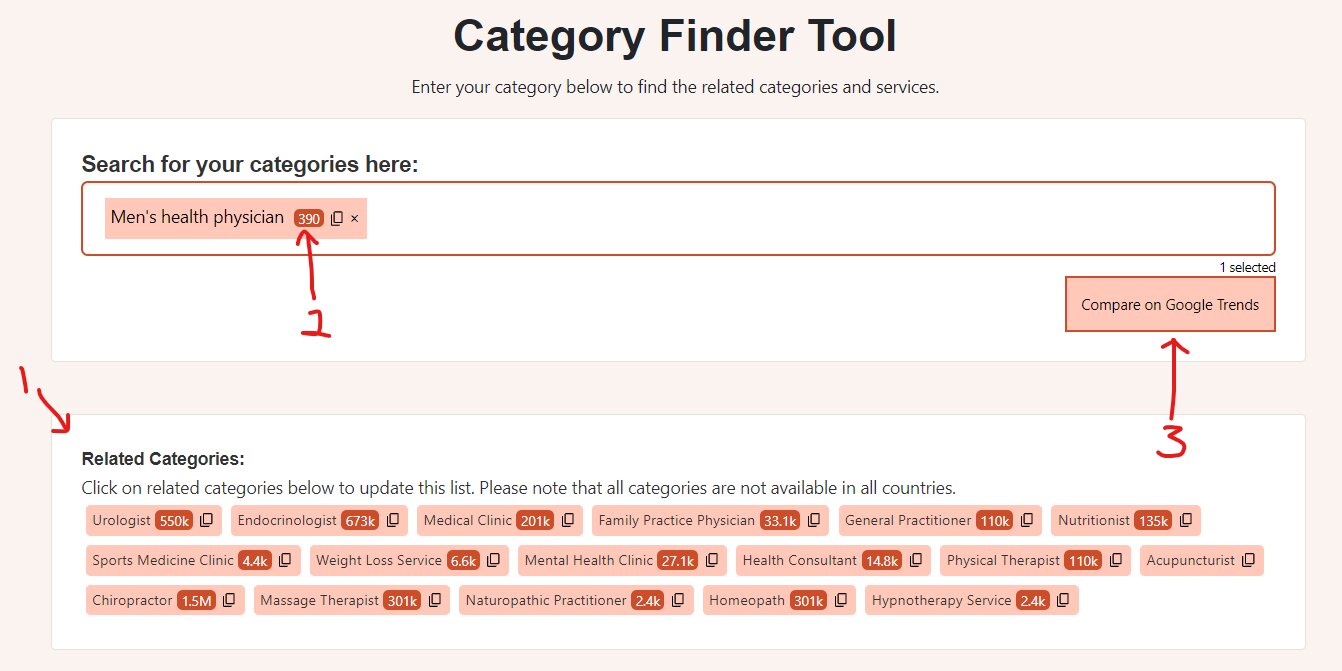
Task: Copy the Family Practice Physician category
Action: 814,520
